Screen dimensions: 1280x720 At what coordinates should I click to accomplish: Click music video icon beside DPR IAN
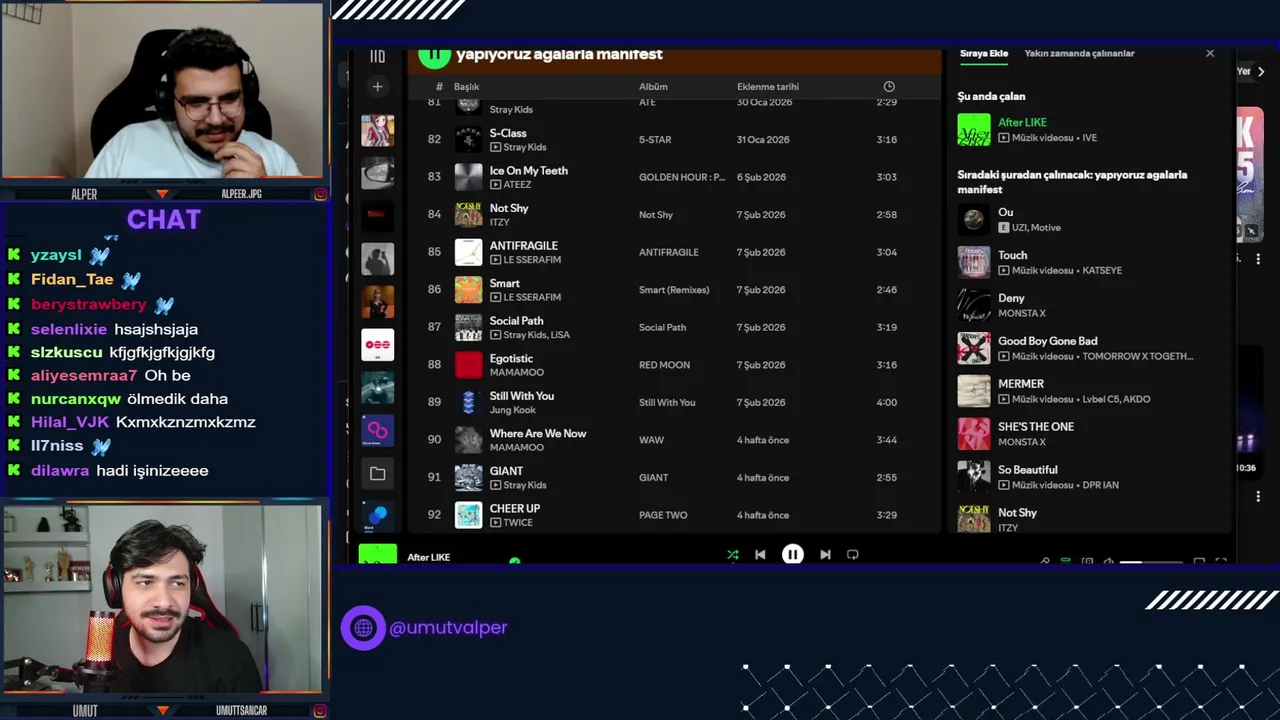pos(1004,485)
